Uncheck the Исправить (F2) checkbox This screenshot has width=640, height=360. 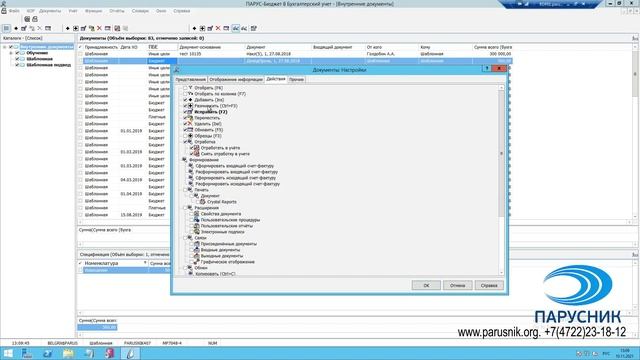point(185,112)
